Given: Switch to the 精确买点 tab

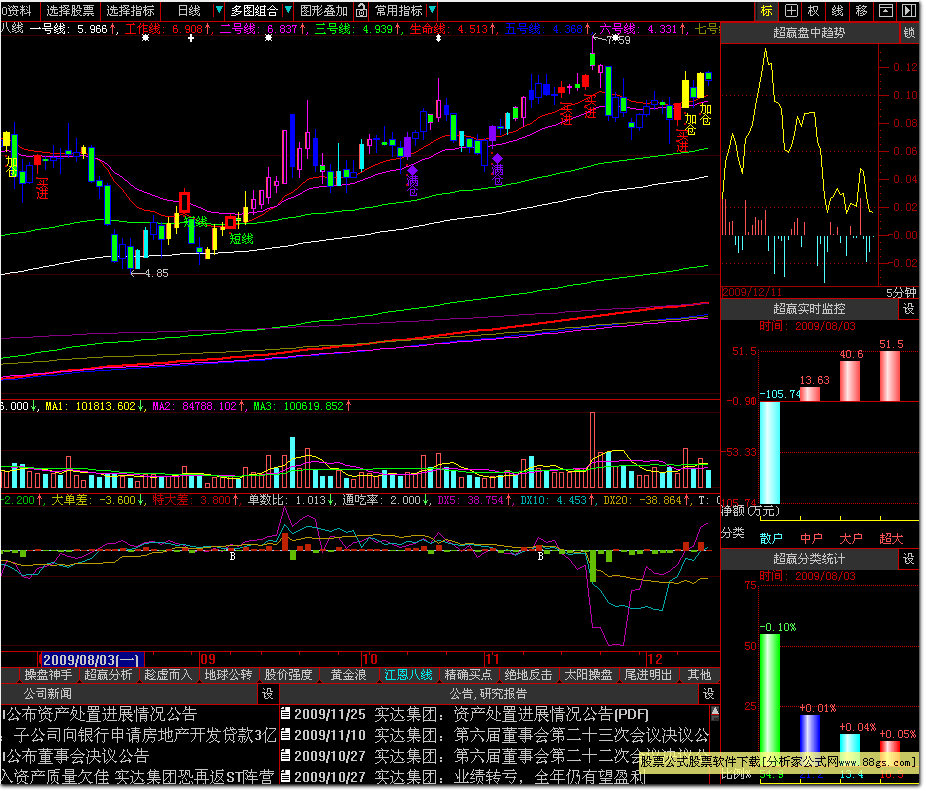Looking at the screenshot, I should 468,675.
